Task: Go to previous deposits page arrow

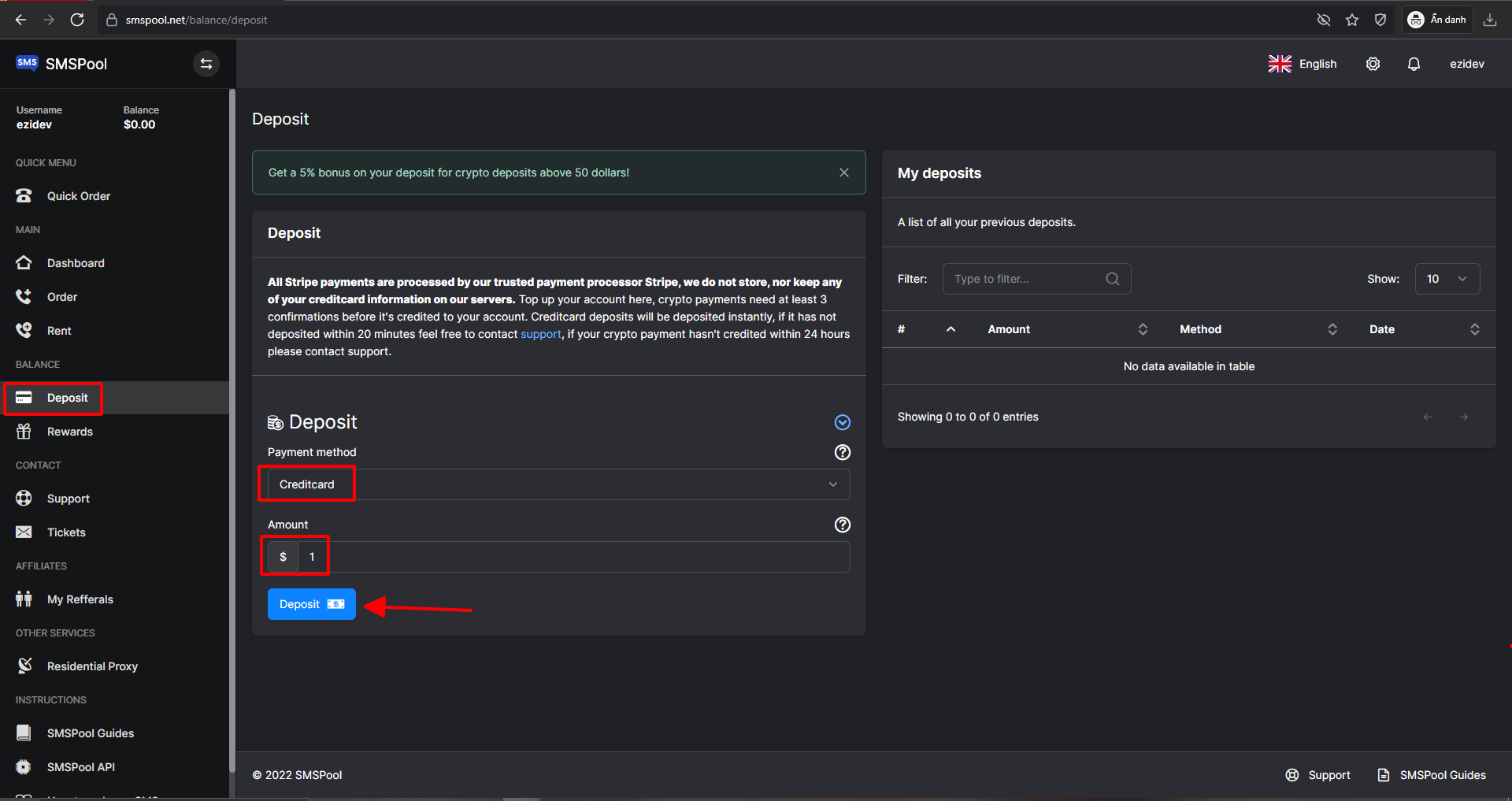Action: click(x=1428, y=417)
